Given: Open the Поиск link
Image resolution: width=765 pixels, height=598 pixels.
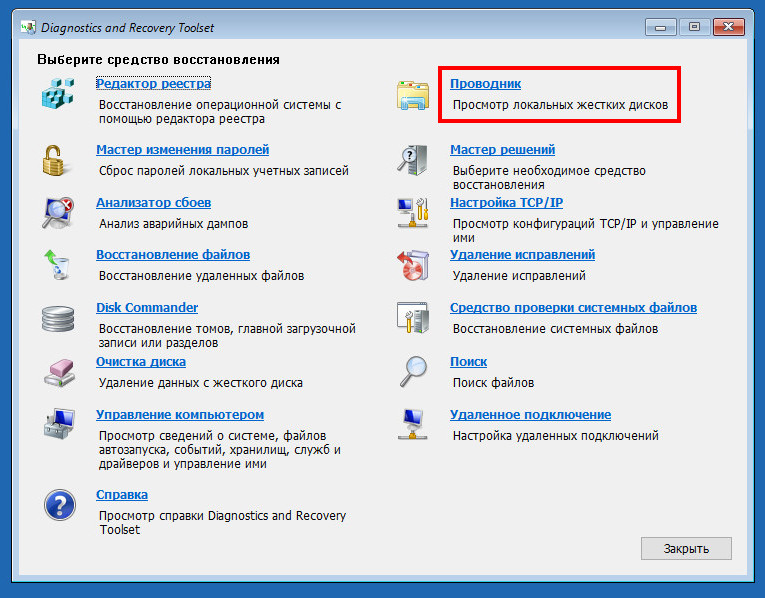Looking at the screenshot, I should [x=468, y=361].
